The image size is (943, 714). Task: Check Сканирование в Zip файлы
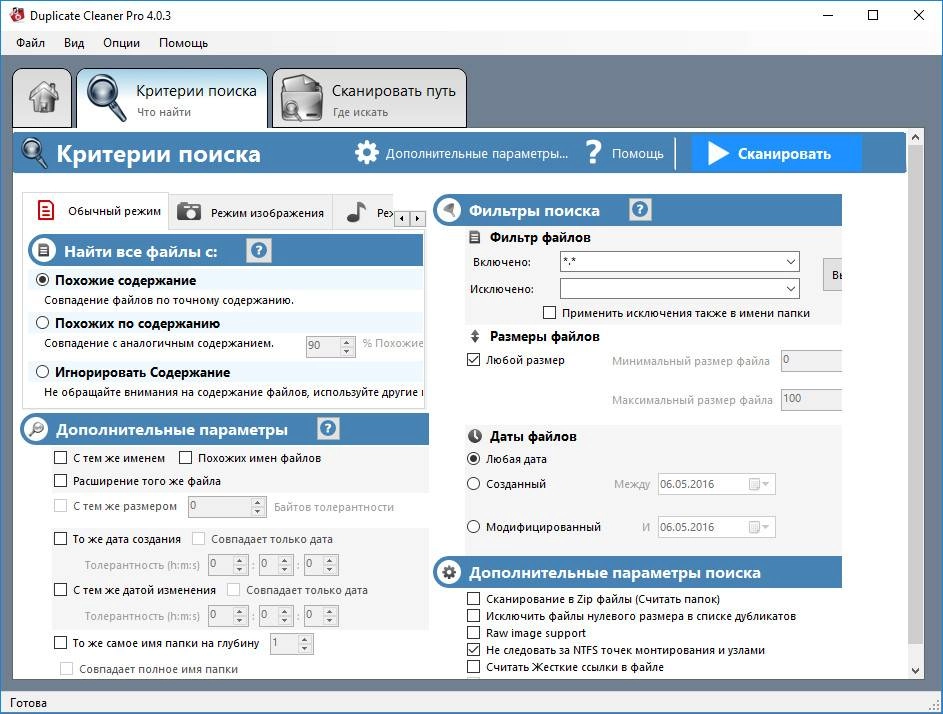pos(473,599)
